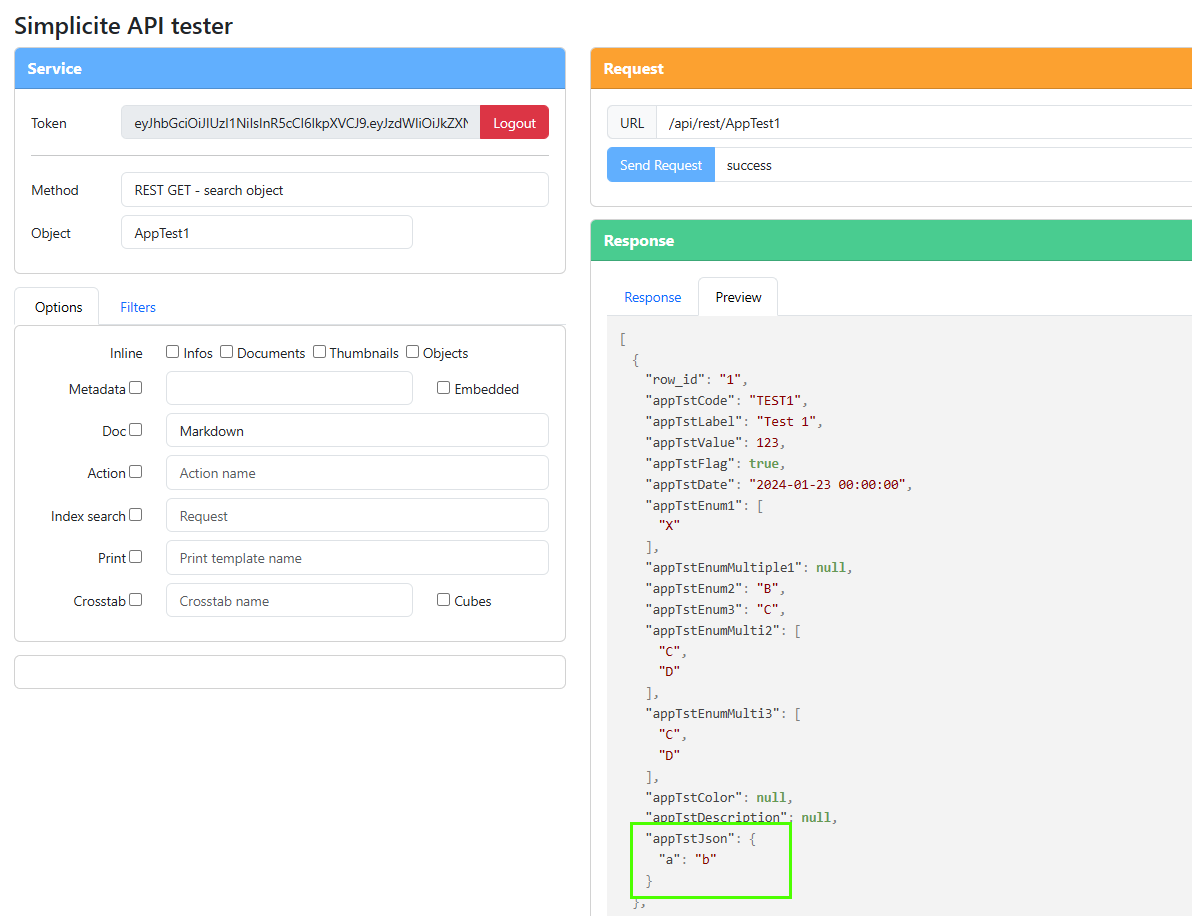This screenshot has width=1192, height=916.
Task: Click the Send Request button
Action: click(x=660, y=165)
